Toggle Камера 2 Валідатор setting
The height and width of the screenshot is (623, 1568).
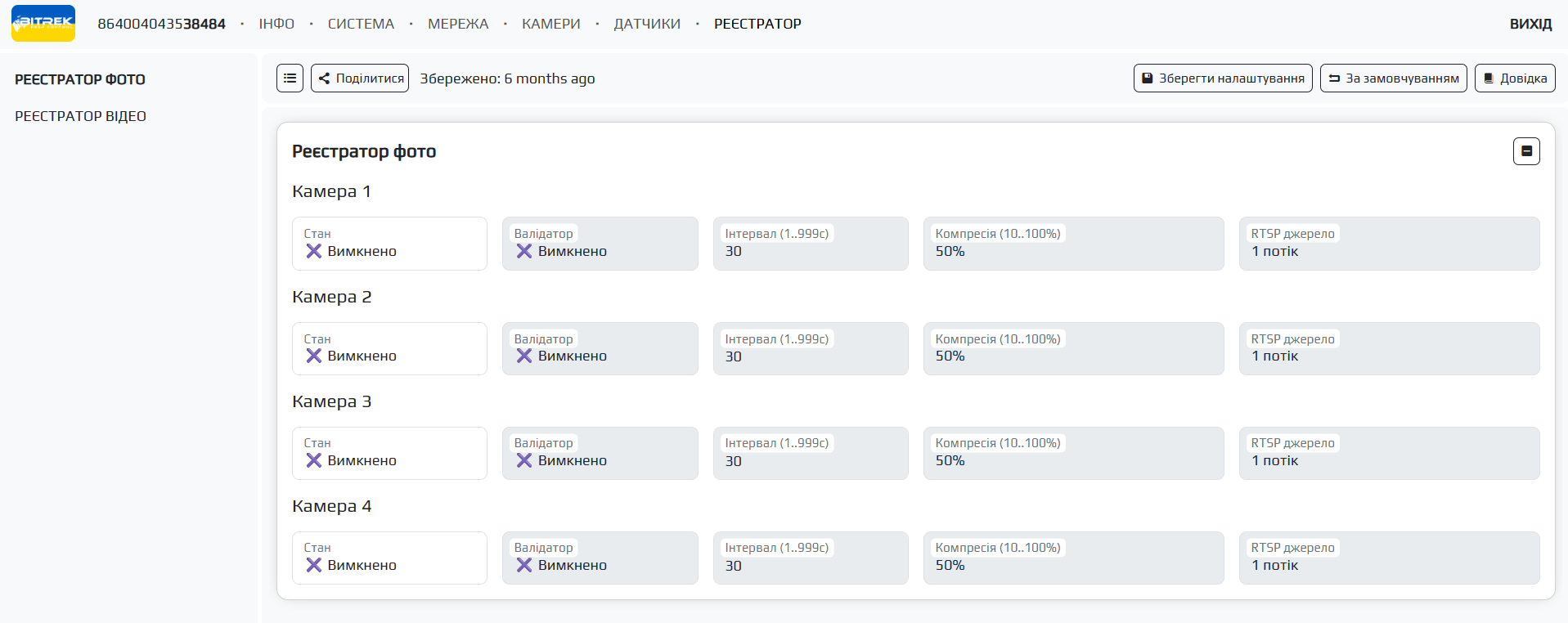coord(600,349)
